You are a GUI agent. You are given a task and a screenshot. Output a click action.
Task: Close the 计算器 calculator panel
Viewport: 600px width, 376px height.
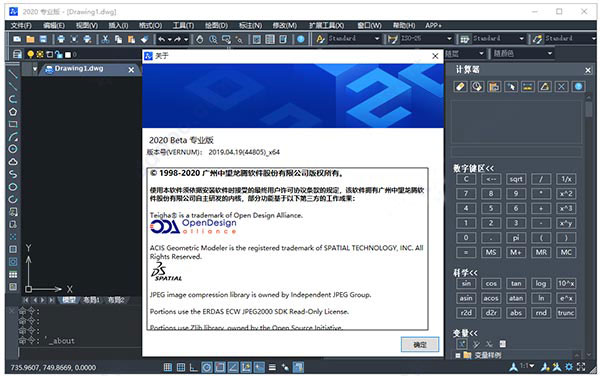click(x=588, y=70)
